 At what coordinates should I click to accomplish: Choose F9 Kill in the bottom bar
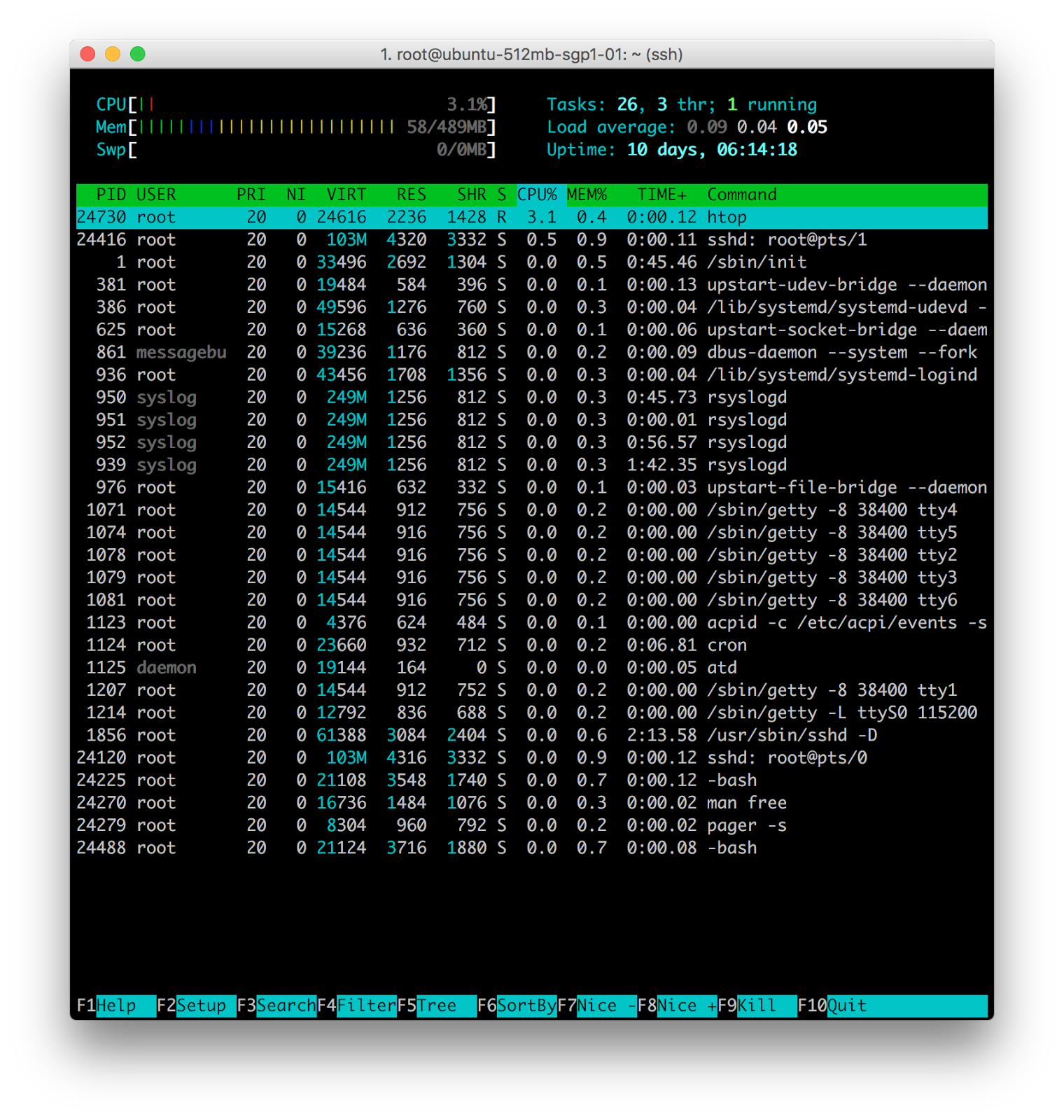point(757,1006)
